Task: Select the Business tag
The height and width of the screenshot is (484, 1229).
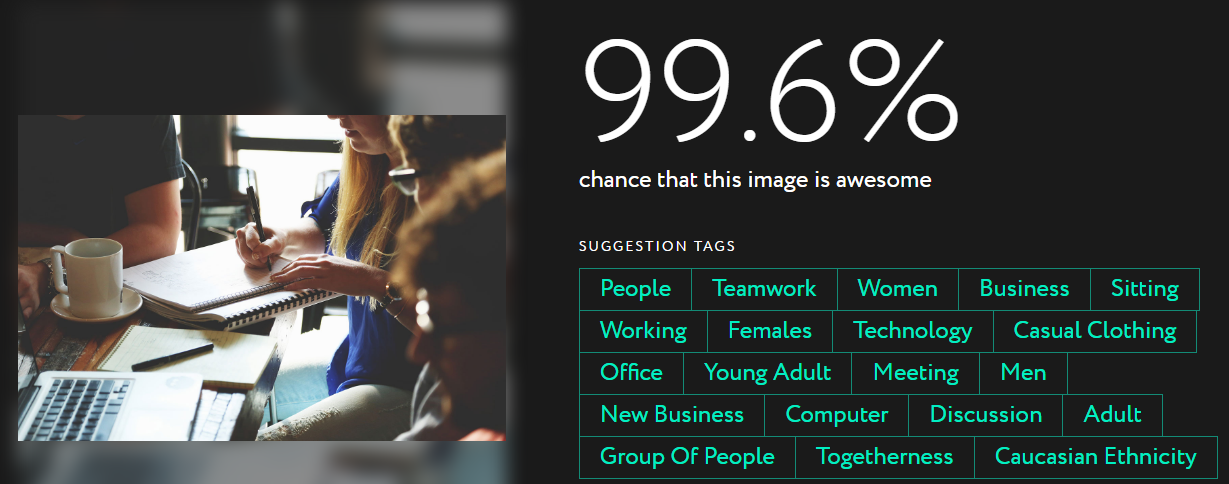Action: (x=1024, y=289)
